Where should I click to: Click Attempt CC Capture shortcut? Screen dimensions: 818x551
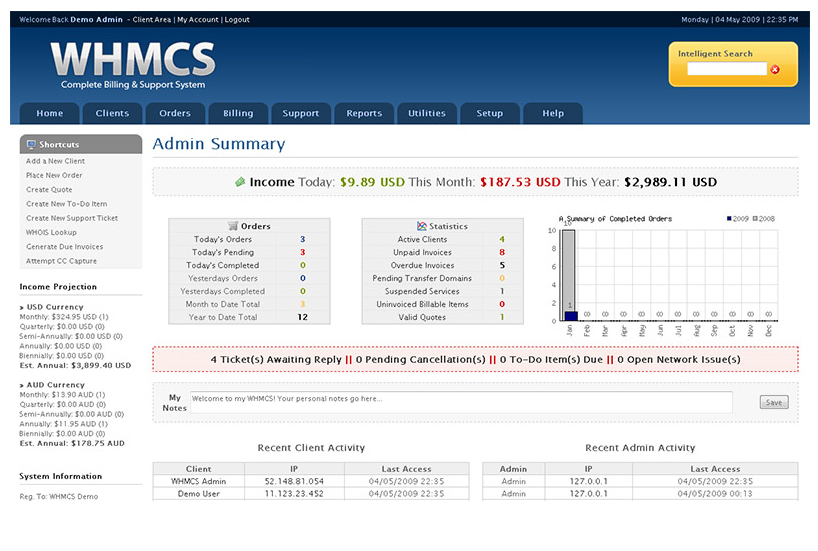pos(62,261)
